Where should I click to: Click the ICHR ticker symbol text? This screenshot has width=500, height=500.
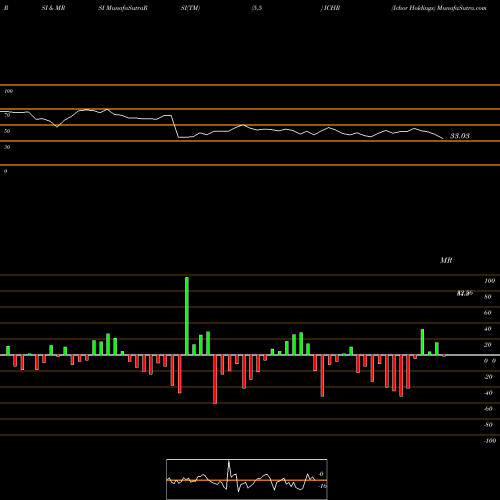point(332,8)
